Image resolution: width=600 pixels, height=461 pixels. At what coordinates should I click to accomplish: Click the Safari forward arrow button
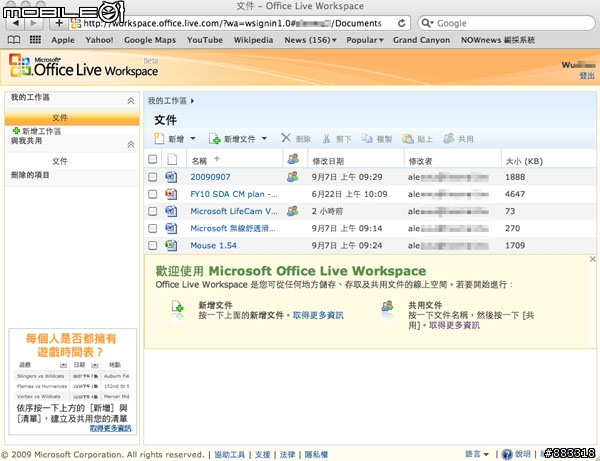[x=34, y=24]
